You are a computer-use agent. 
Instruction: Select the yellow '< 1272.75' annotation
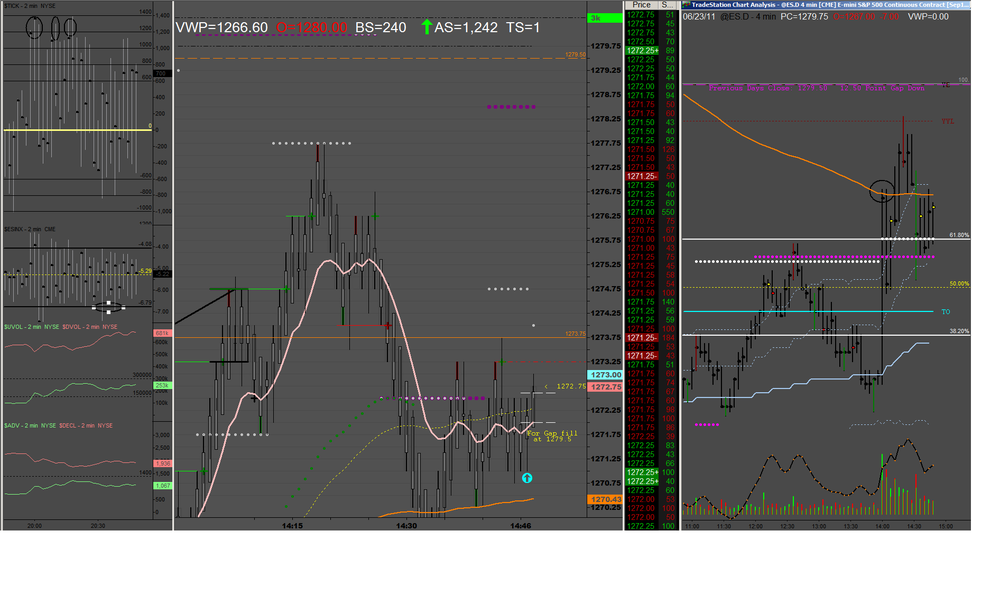[565, 387]
